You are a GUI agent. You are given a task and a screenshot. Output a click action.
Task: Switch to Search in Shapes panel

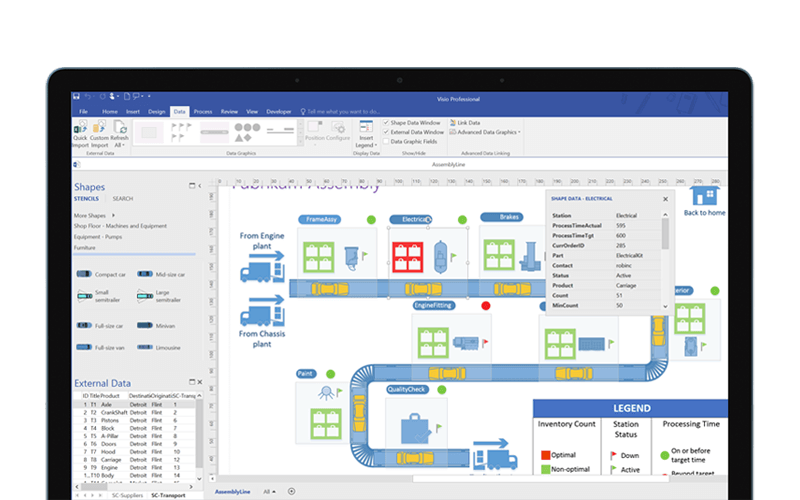point(122,199)
